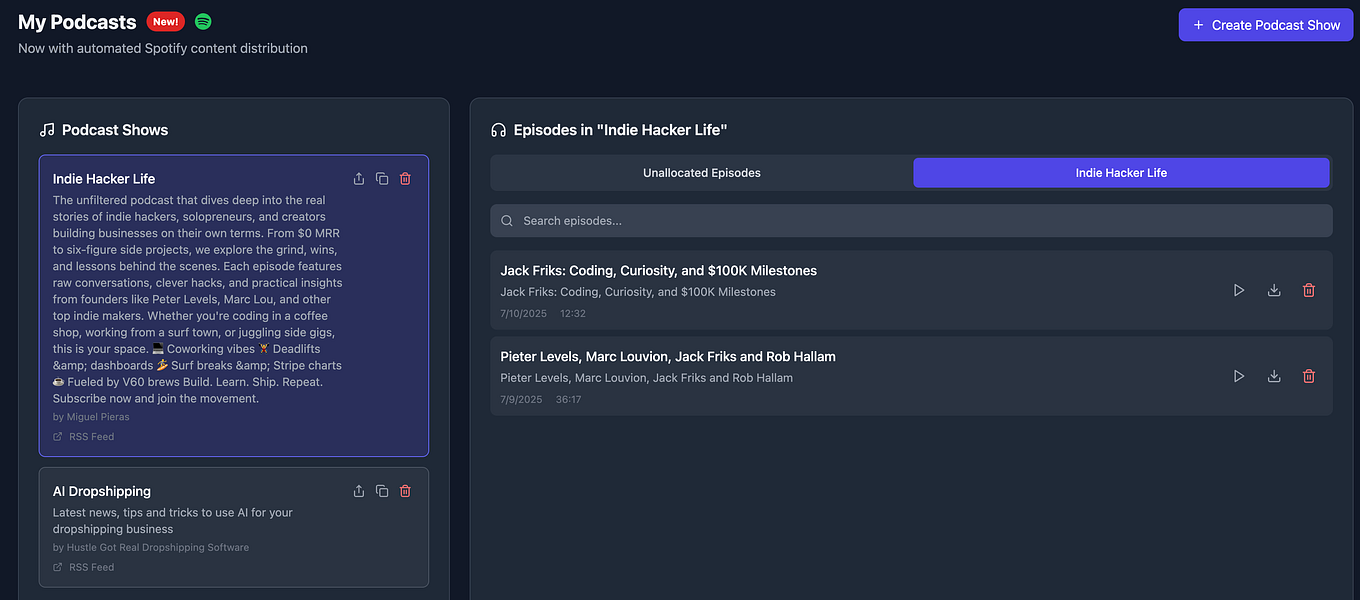Share the AI Dropshipping show
This screenshot has height=600, width=1360.
(x=359, y=491)
